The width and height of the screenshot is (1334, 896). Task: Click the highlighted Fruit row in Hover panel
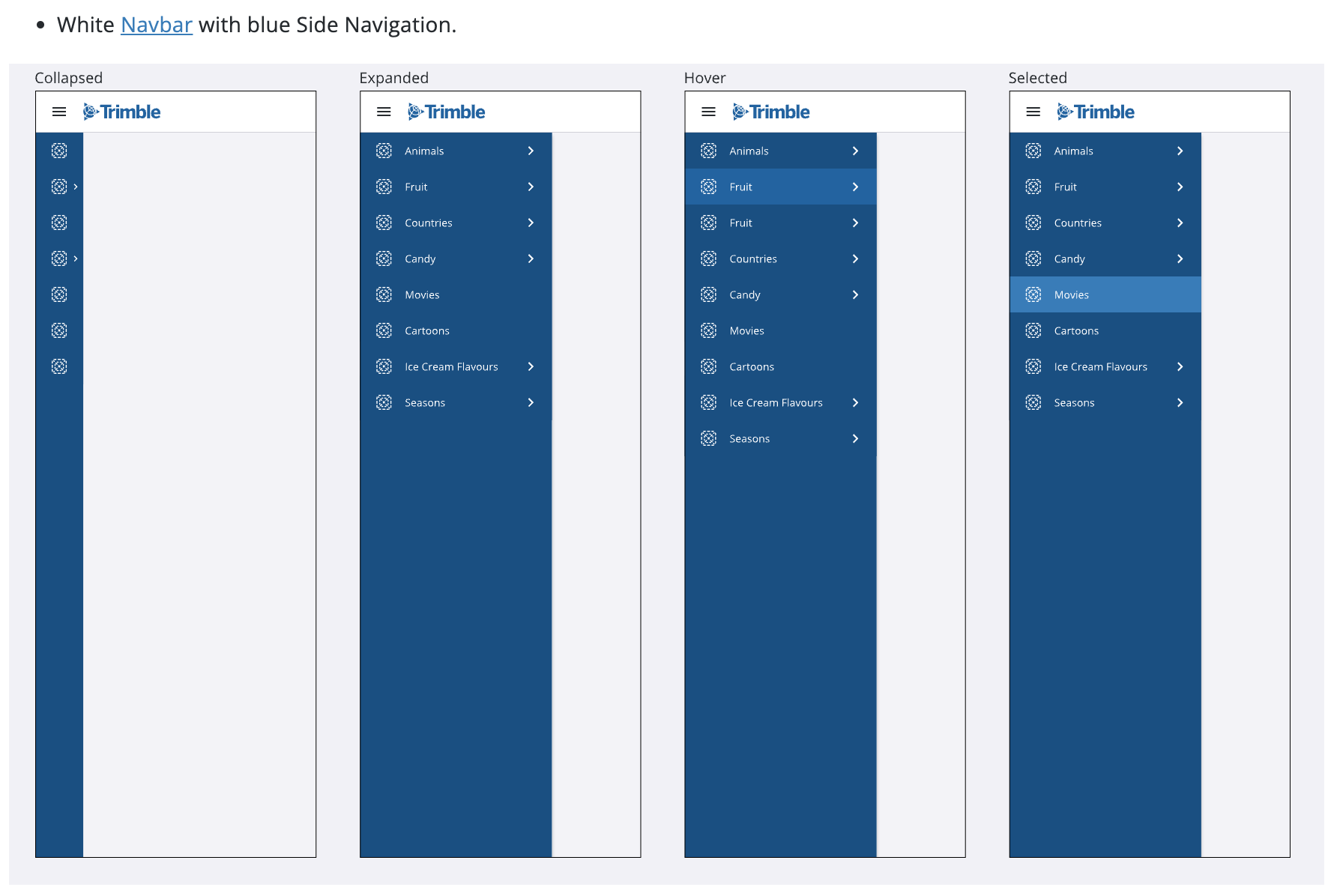779,187
